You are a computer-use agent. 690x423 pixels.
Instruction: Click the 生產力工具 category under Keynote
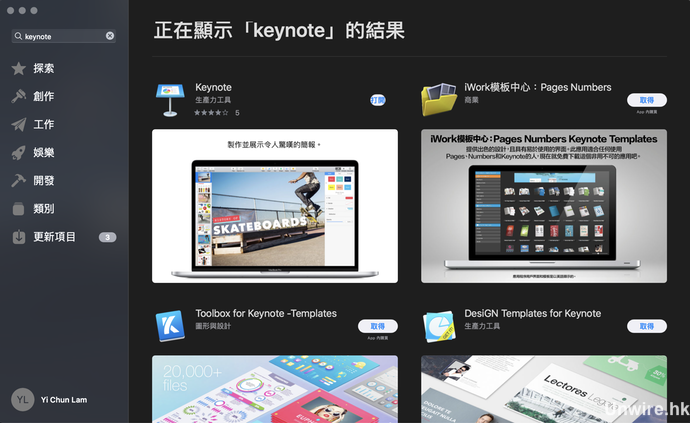click(x=213, y=100)
